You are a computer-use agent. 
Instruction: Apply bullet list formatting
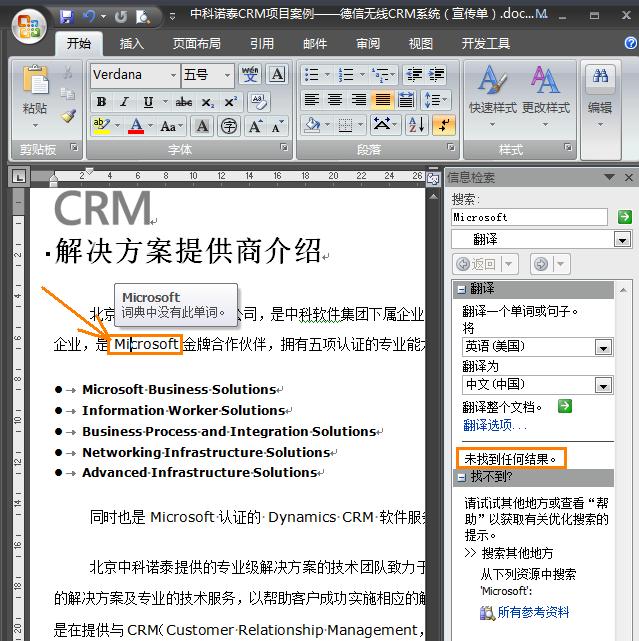point(312,75)
